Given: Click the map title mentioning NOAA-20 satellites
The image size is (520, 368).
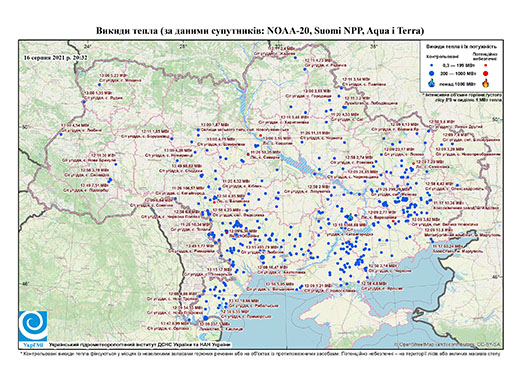Looking at the screenshot, I should click(260, 31).
